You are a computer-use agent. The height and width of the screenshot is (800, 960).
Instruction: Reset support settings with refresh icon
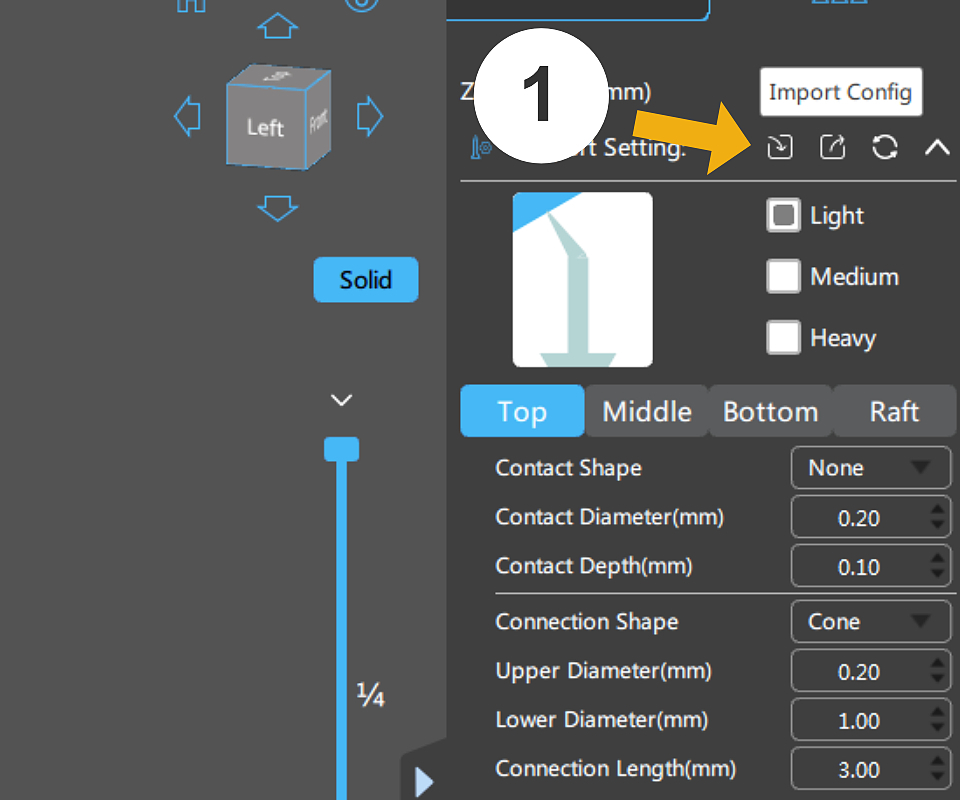tap(884, 148)
